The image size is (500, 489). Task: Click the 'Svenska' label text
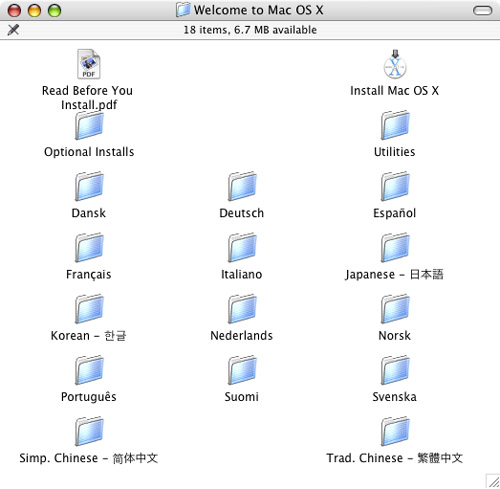394,397
